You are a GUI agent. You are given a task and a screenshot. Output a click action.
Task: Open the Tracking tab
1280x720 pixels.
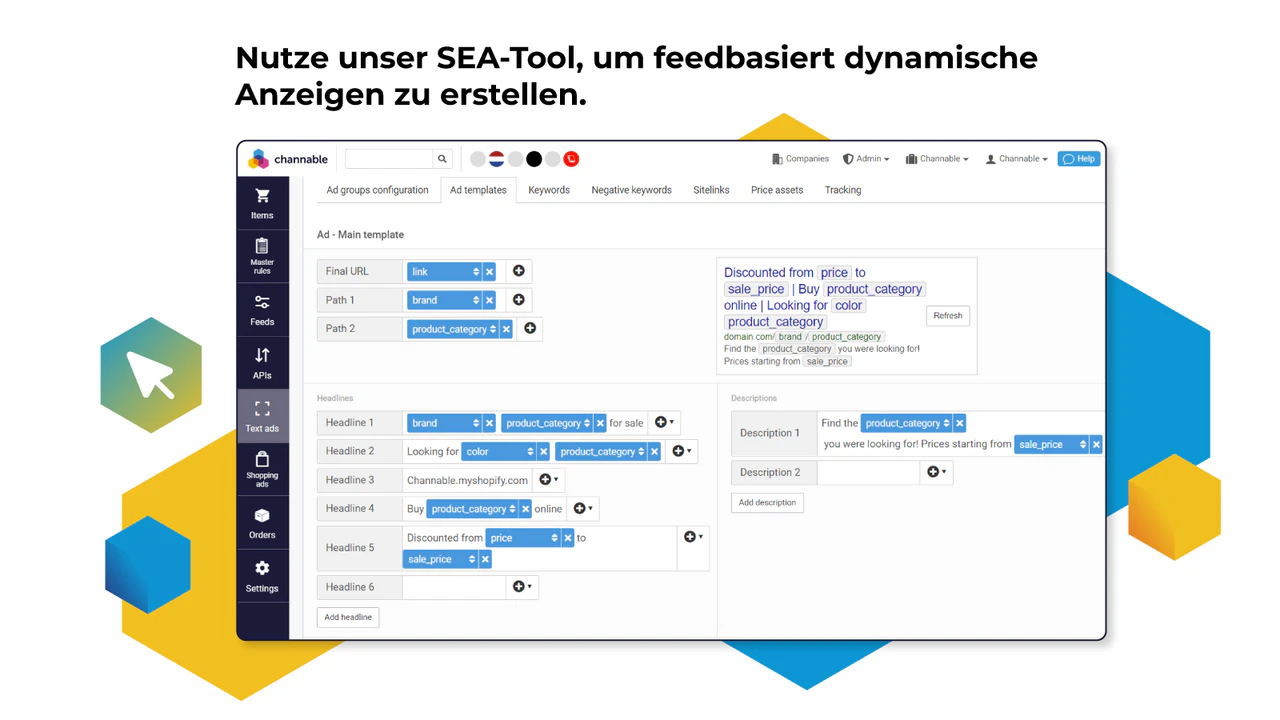click(843, 190)
